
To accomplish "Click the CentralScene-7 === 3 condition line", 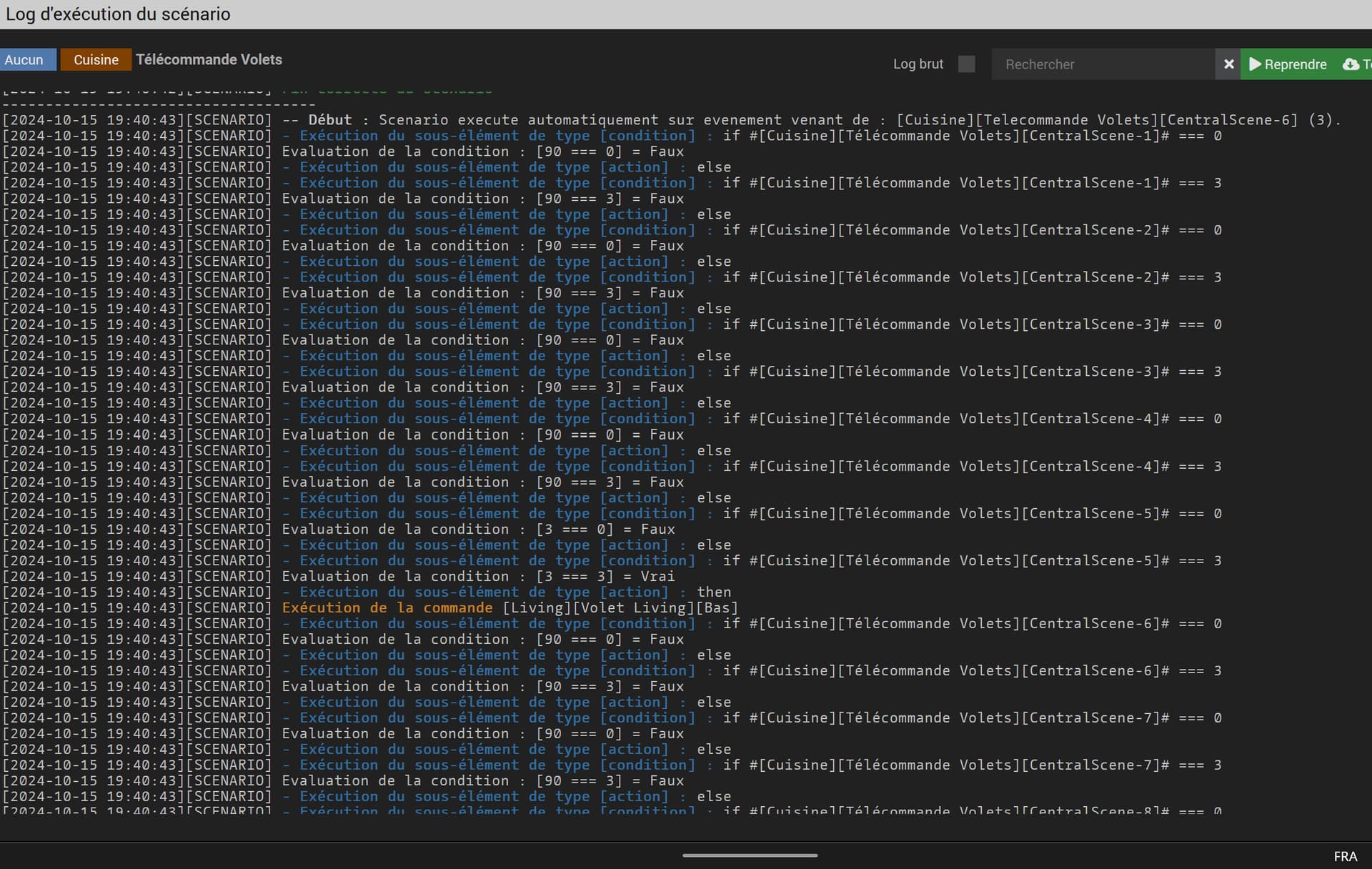I will point(612,765).
